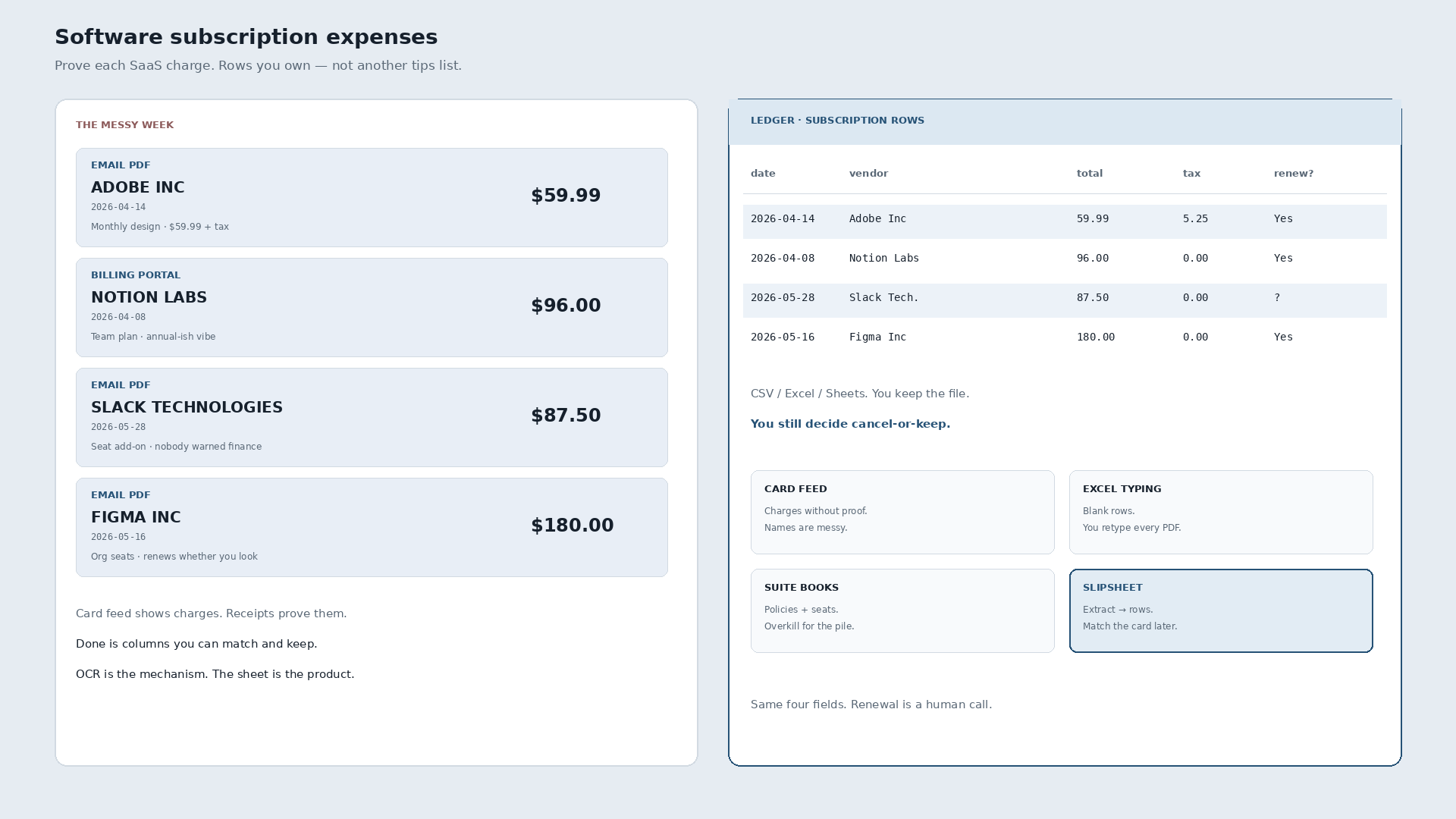Click the 'renew?' column header
1456x819 pixels.
pyautogui.click(x=1294, y=174)
